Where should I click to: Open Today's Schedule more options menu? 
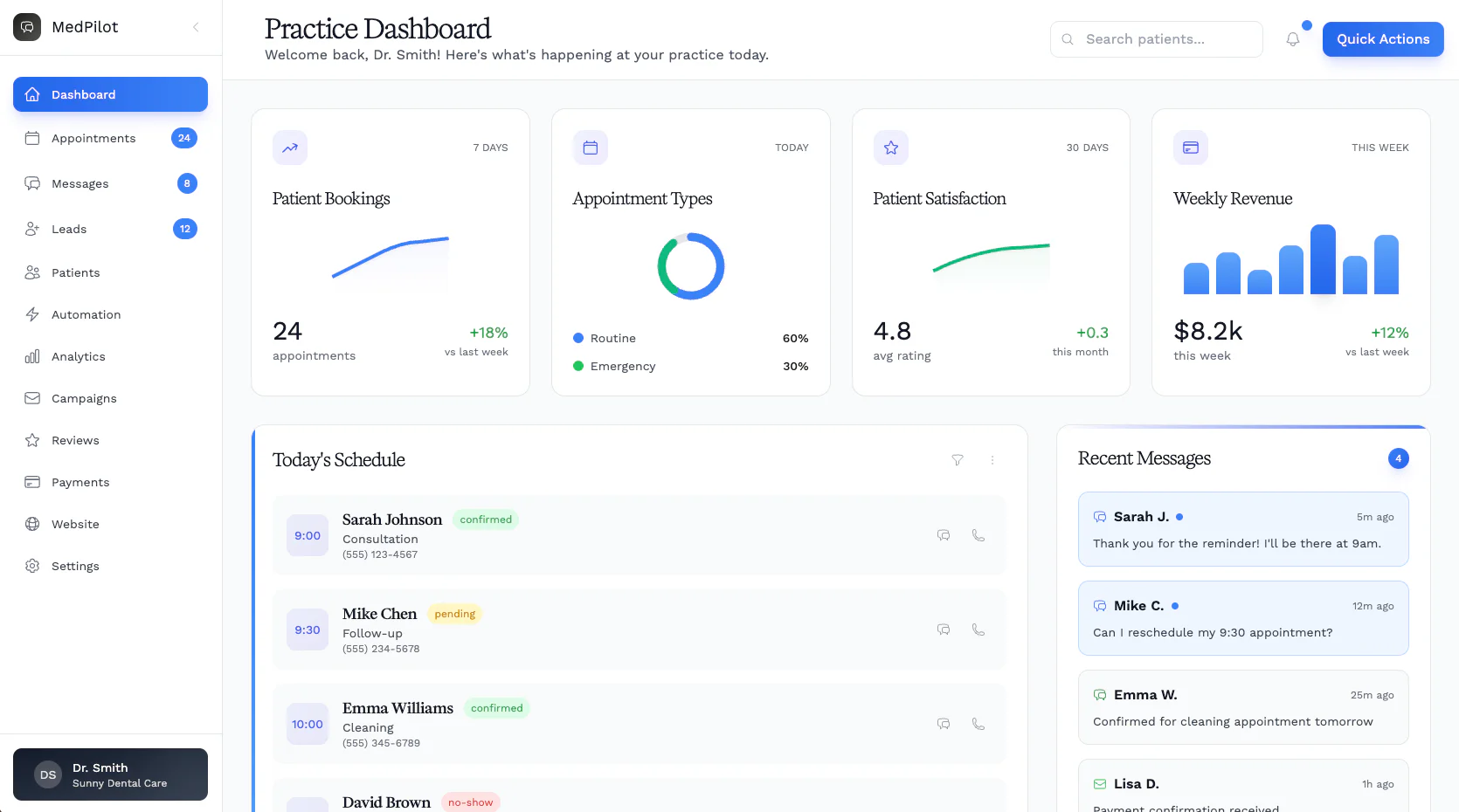pos(992,460)
